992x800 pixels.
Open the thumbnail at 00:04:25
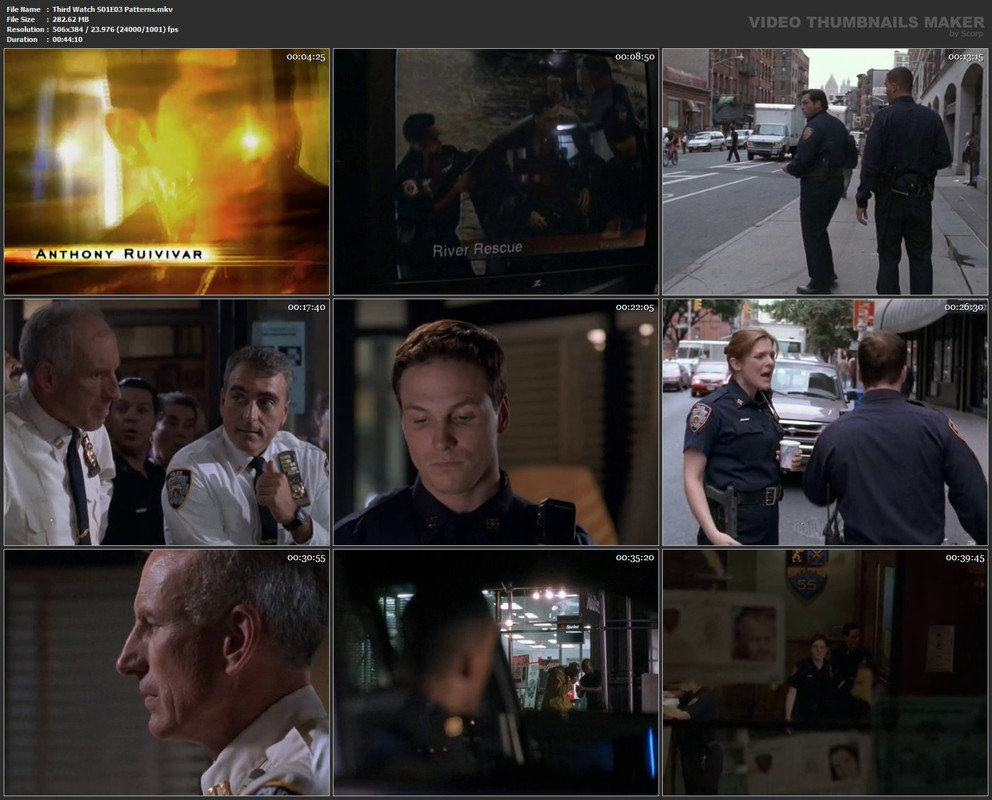click(x=166, y=172)
